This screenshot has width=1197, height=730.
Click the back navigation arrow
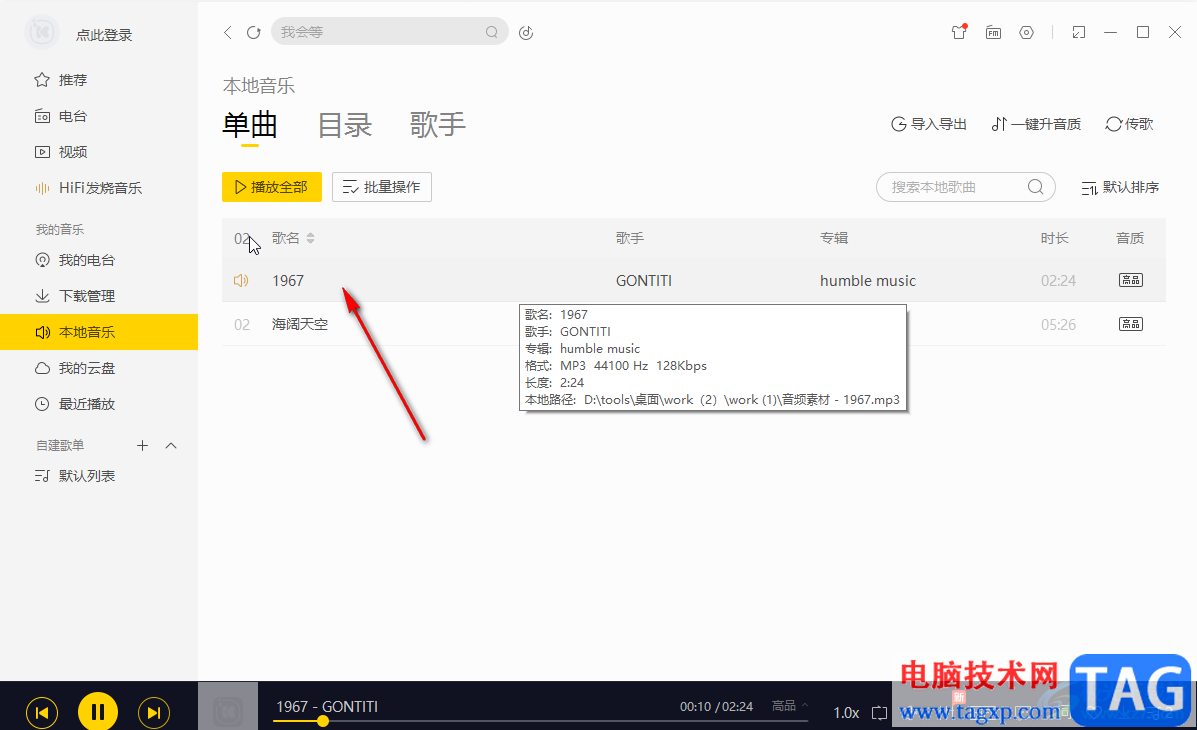coord(227,32)
